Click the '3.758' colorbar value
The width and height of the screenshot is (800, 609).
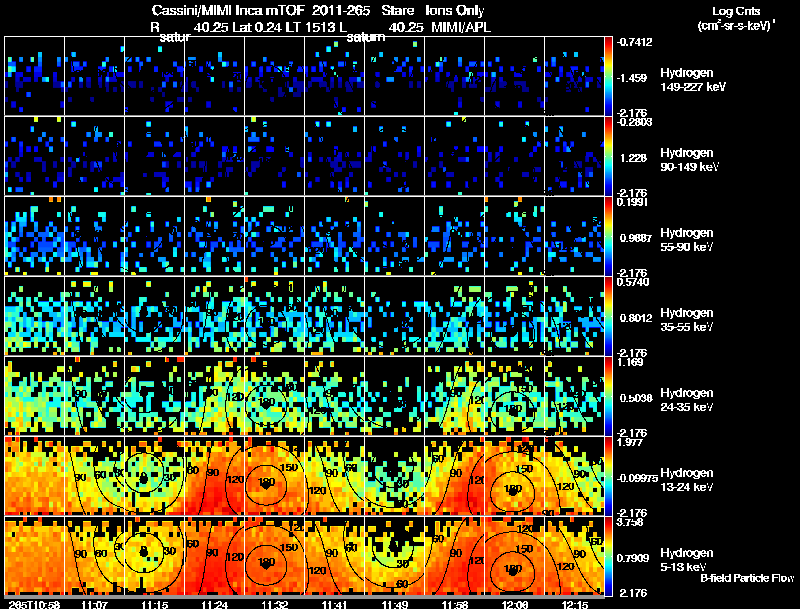pyautogui.click(x=631, y=522)
